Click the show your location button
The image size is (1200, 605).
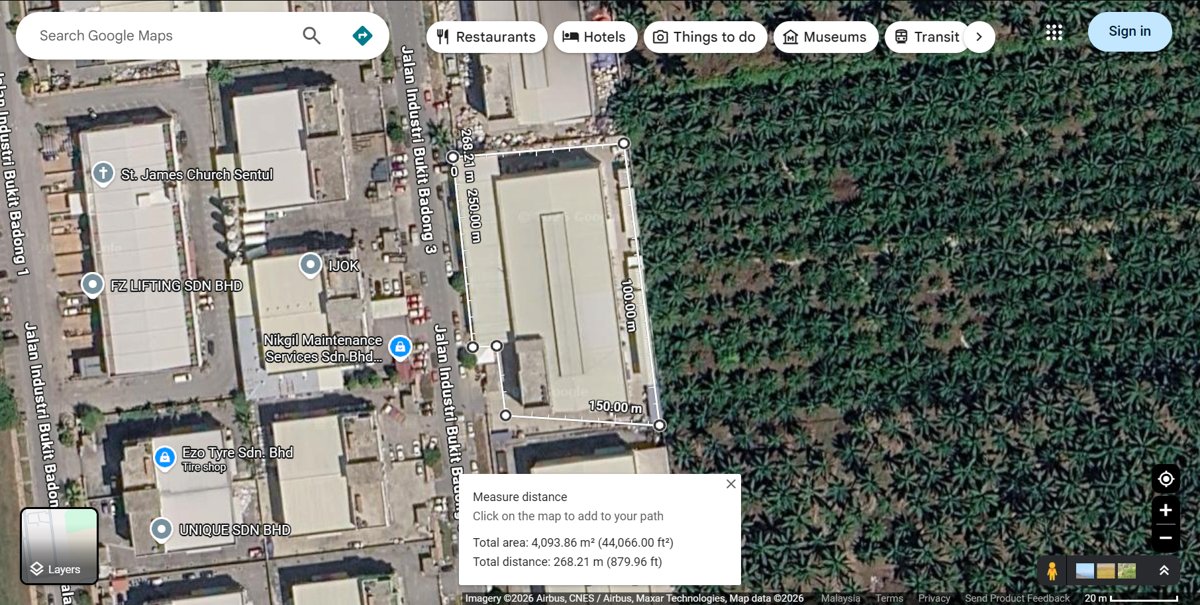pos(1165,479)
